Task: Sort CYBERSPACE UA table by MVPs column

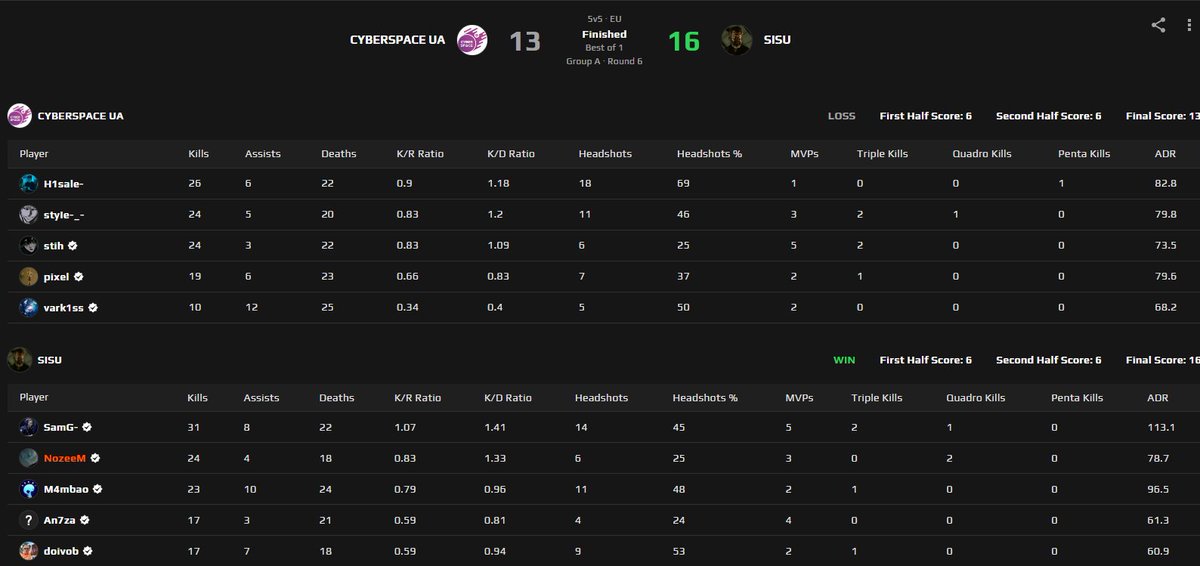Action: pyautogui.click(x=805, y=154)
